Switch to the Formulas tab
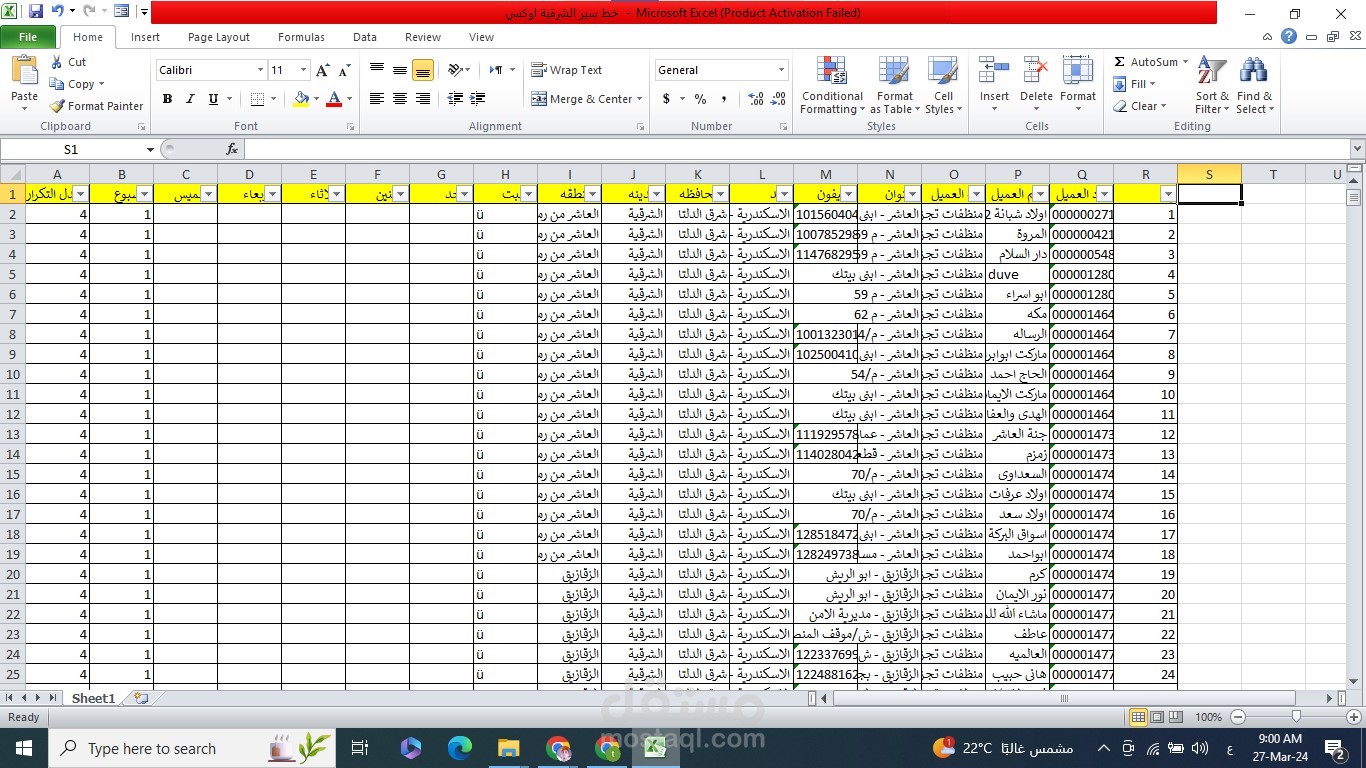The height and width of the screenshot is (768, 1366). tap(301, 37)
